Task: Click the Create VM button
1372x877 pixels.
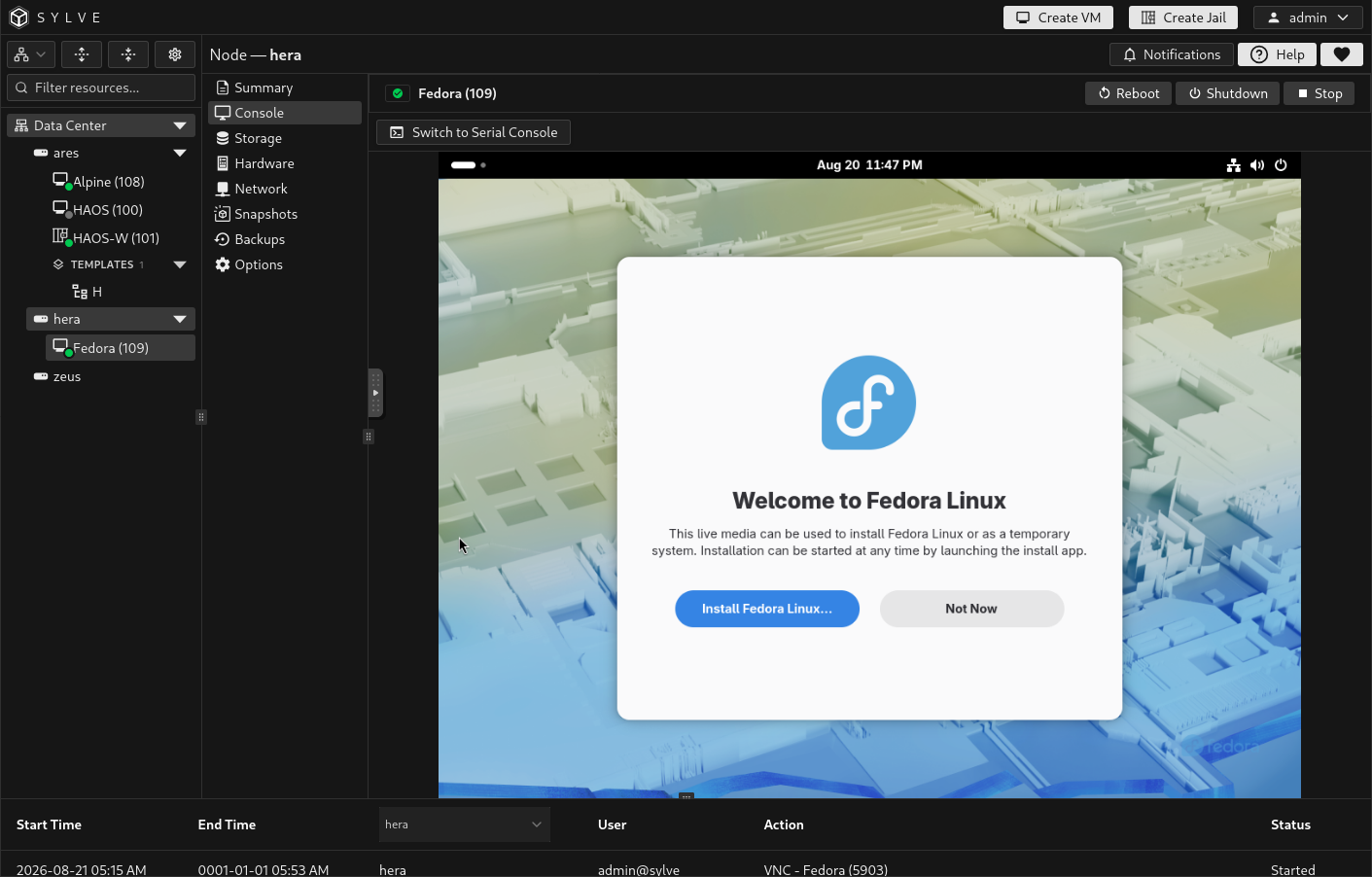Action: [x=1058, y=18]
